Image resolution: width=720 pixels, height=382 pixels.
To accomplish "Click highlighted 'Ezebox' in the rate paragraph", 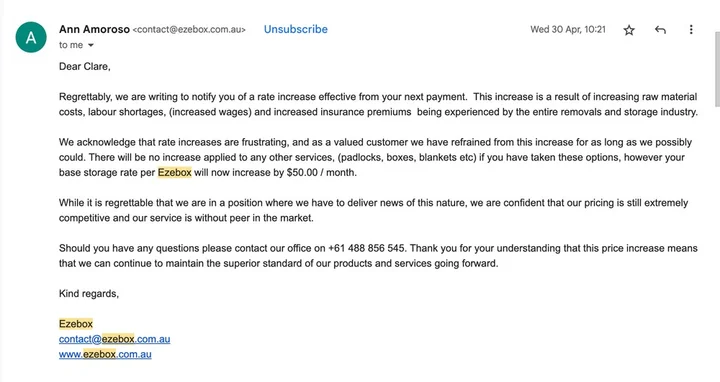I will [174, 173].
